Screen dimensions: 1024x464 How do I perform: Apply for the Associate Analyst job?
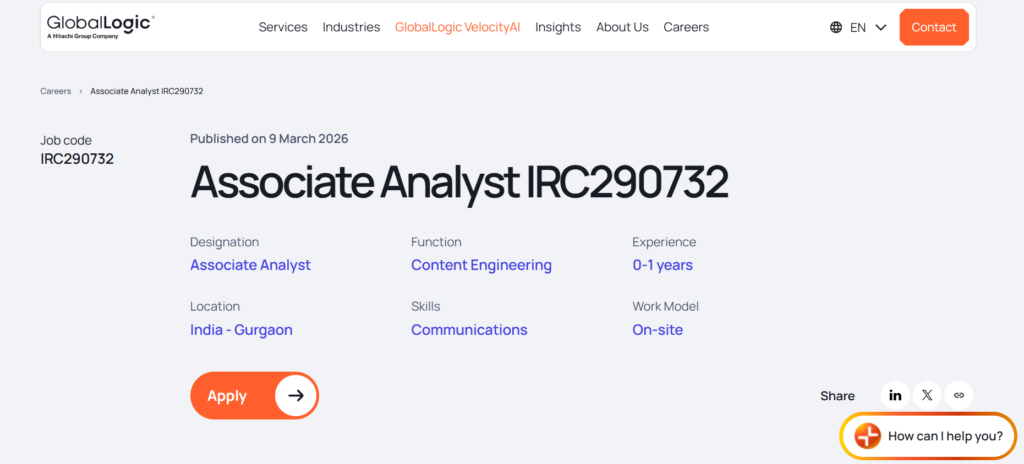pos(228,395)
